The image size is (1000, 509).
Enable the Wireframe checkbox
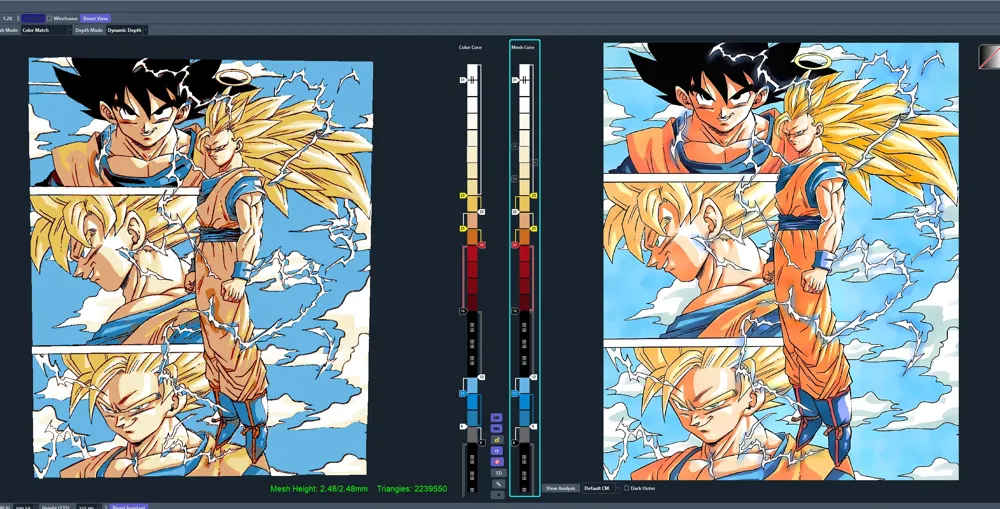[50, 18]
